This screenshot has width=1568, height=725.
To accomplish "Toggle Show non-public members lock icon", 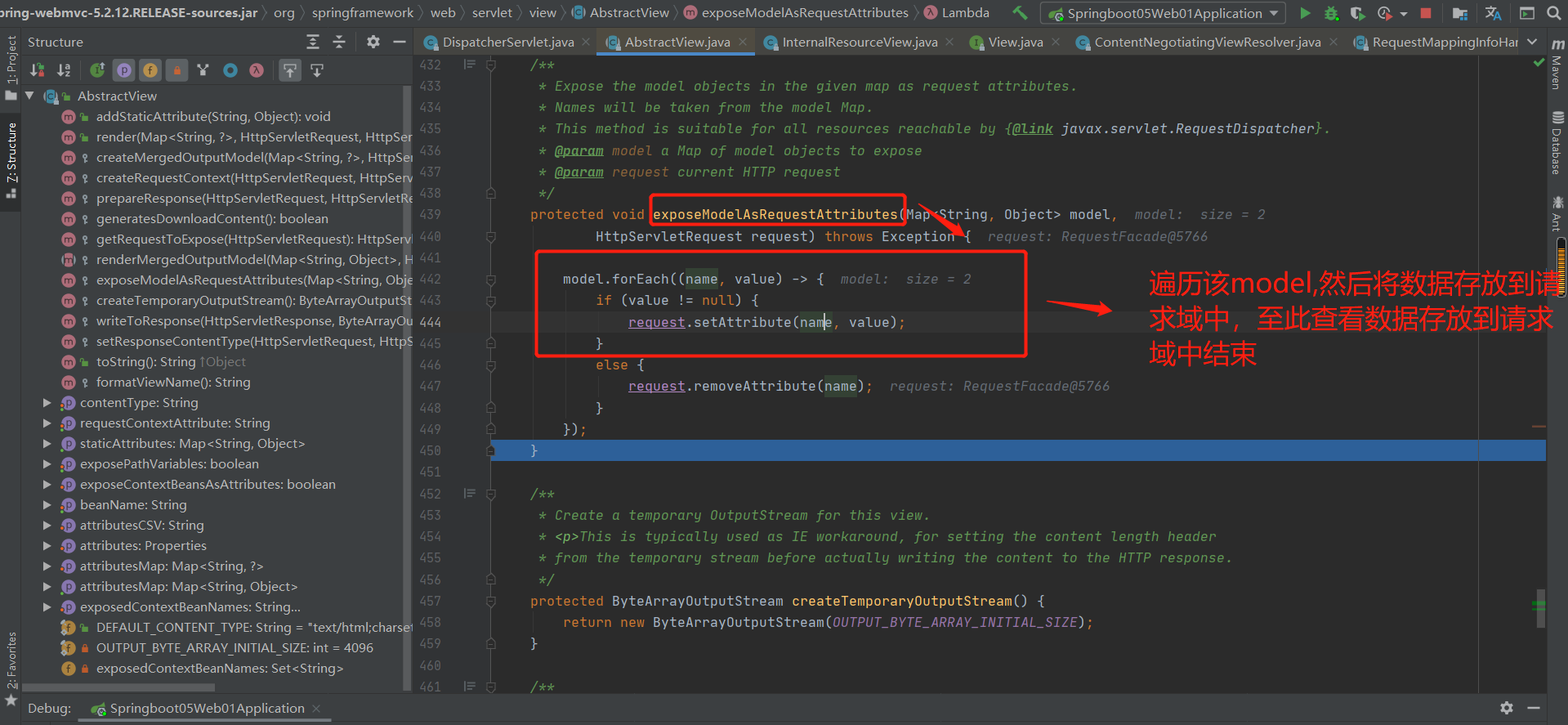I will tap(176, 70).
